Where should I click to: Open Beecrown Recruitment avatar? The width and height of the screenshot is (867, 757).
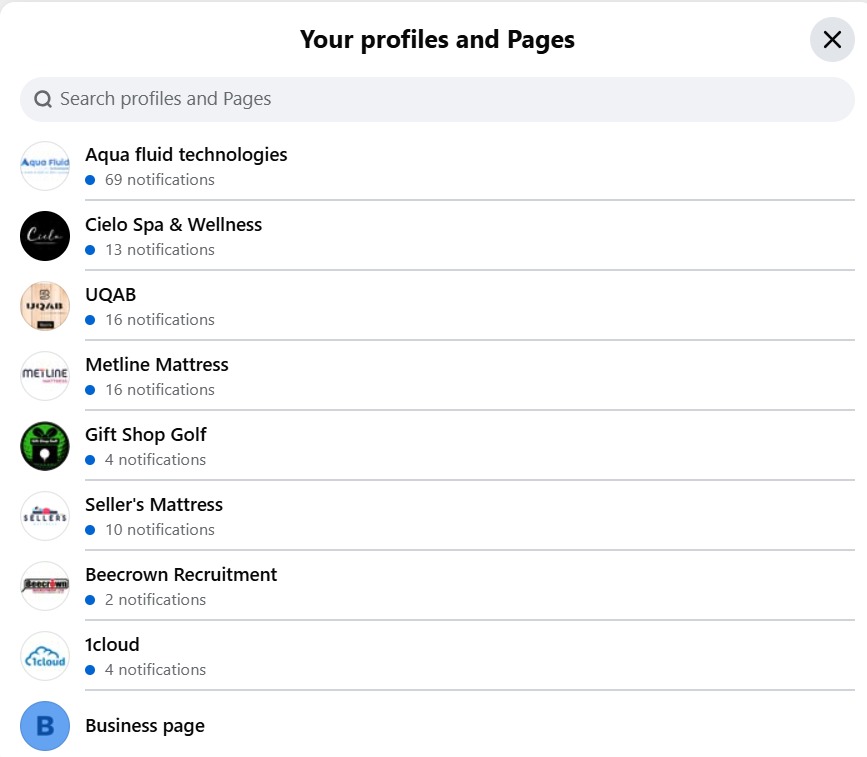tap(45, 586)
